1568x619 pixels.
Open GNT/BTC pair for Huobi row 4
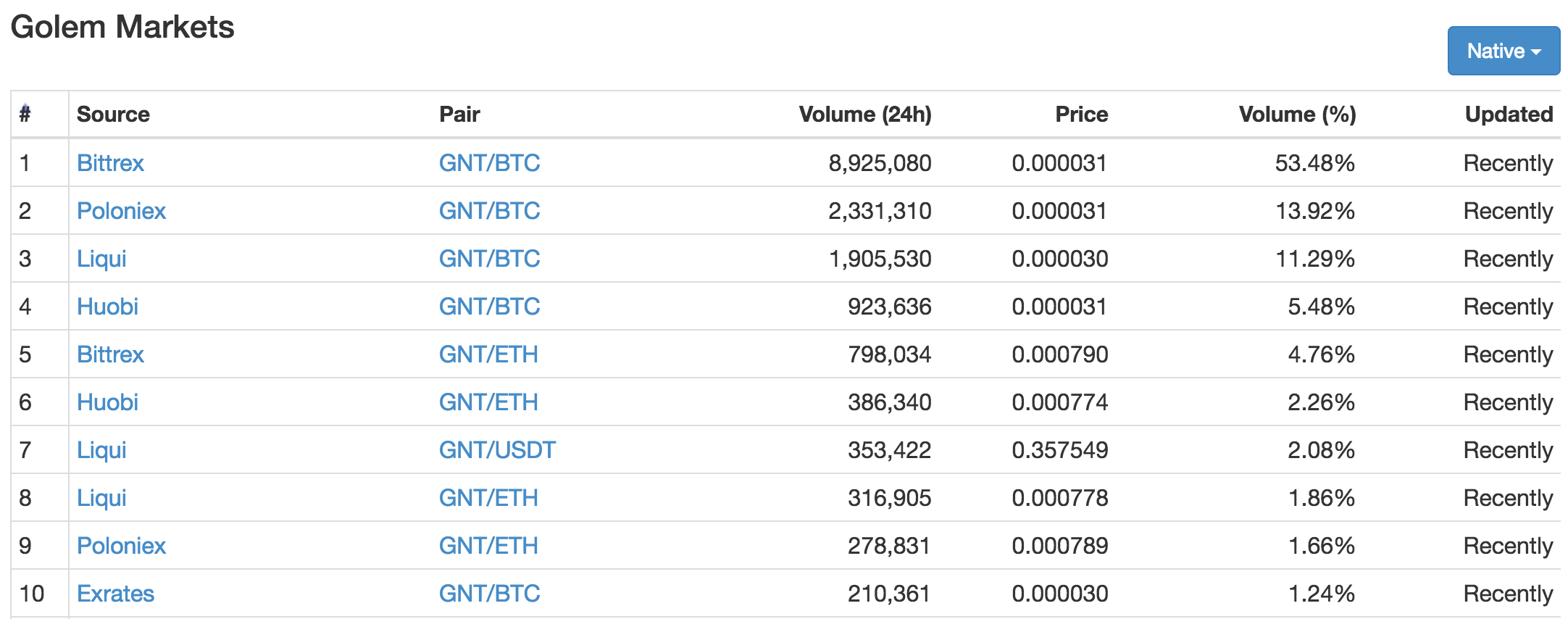(x=489, y=306)
